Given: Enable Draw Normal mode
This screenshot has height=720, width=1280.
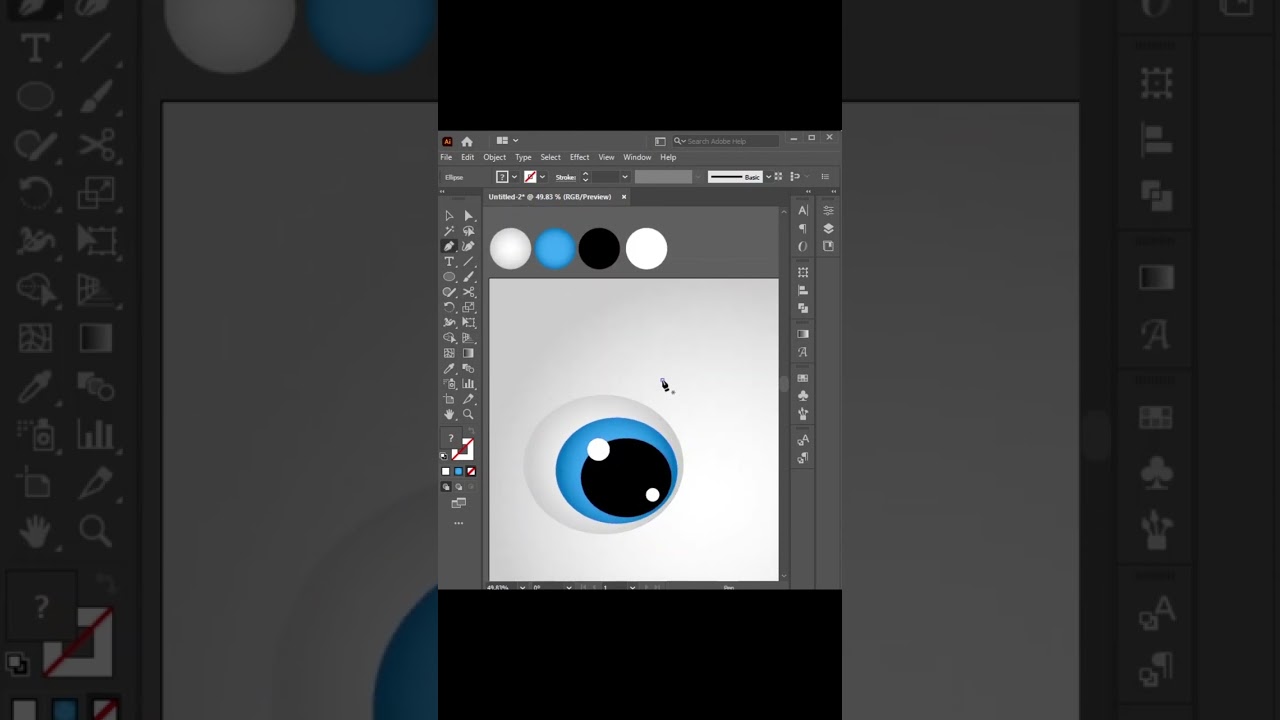Looking at the screenshot, I should (x=446, y=487).
